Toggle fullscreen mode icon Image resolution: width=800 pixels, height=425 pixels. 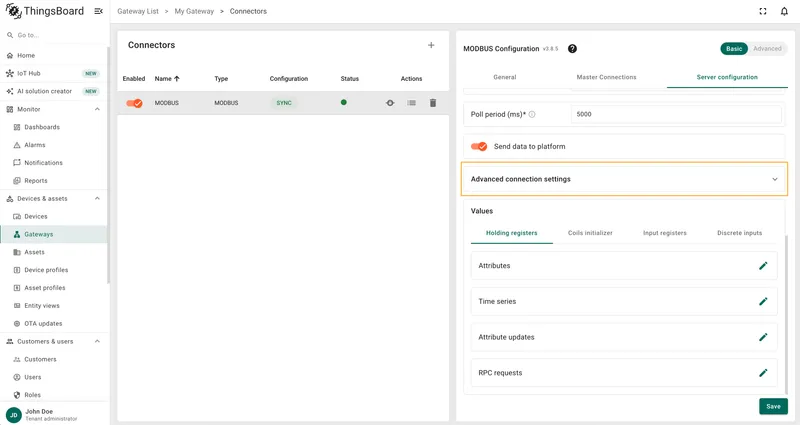763,11
